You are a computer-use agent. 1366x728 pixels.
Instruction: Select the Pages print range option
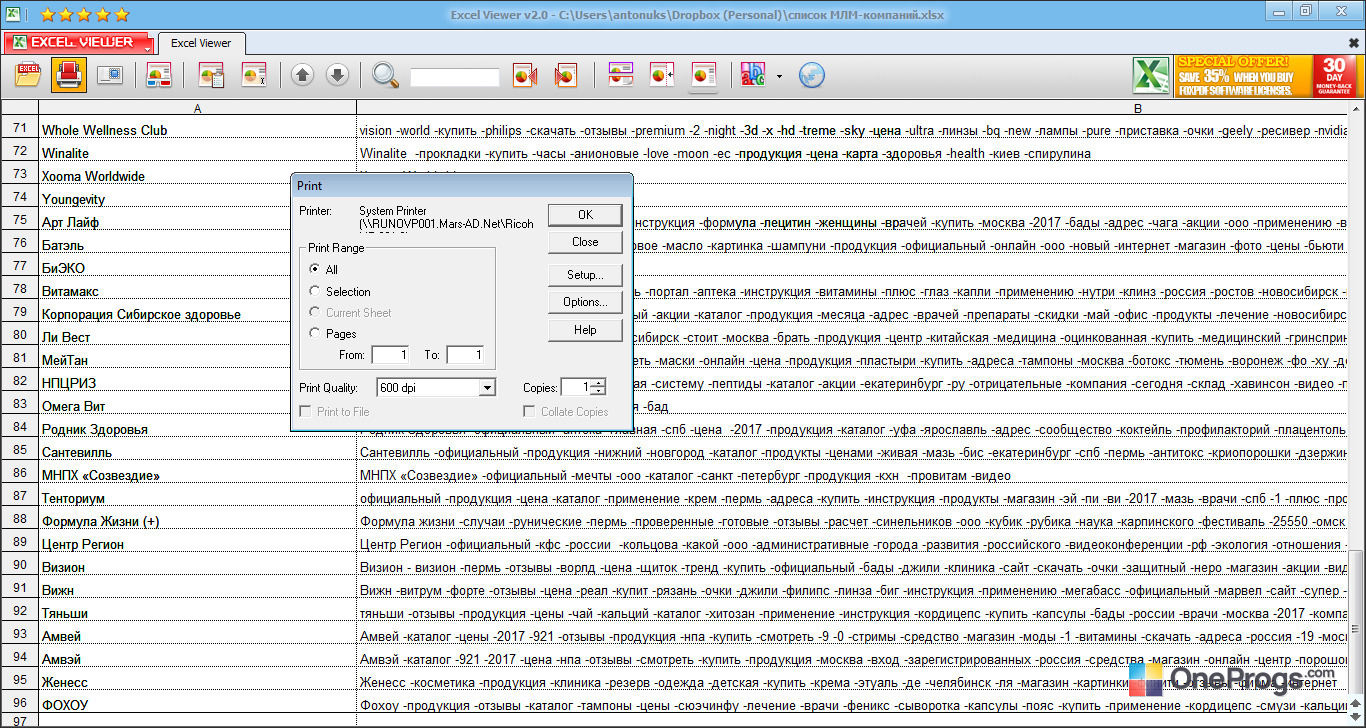pyautogui.click(x=316, y=334)
